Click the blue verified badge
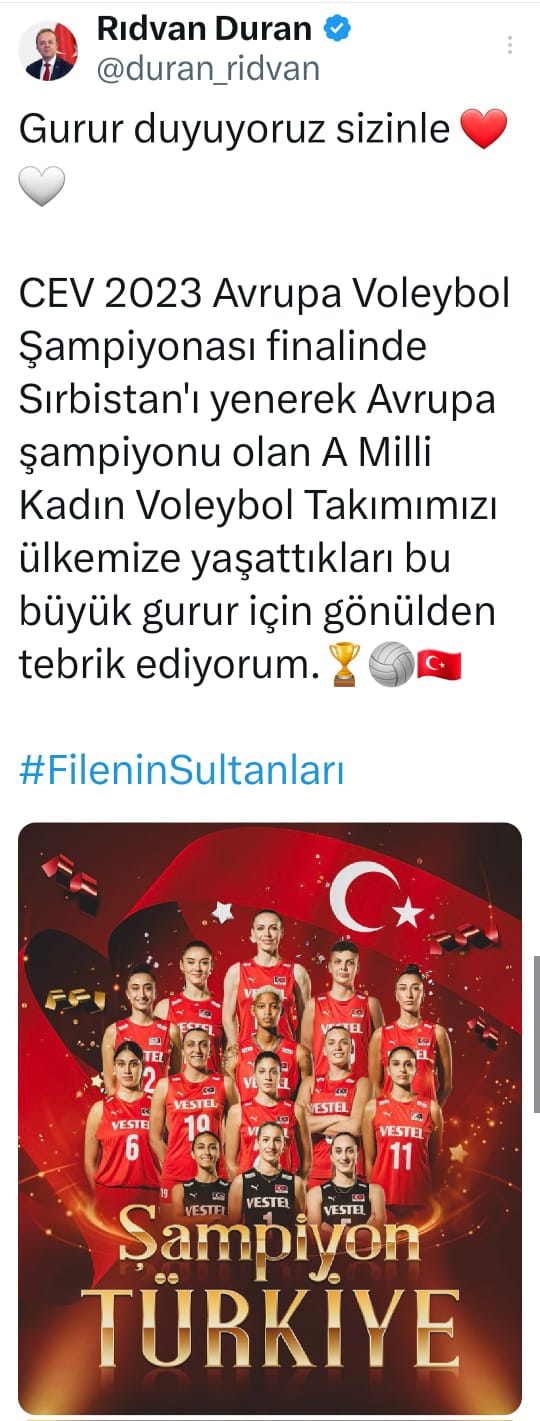Screen dimensions: 540x1421 point(339,29)
